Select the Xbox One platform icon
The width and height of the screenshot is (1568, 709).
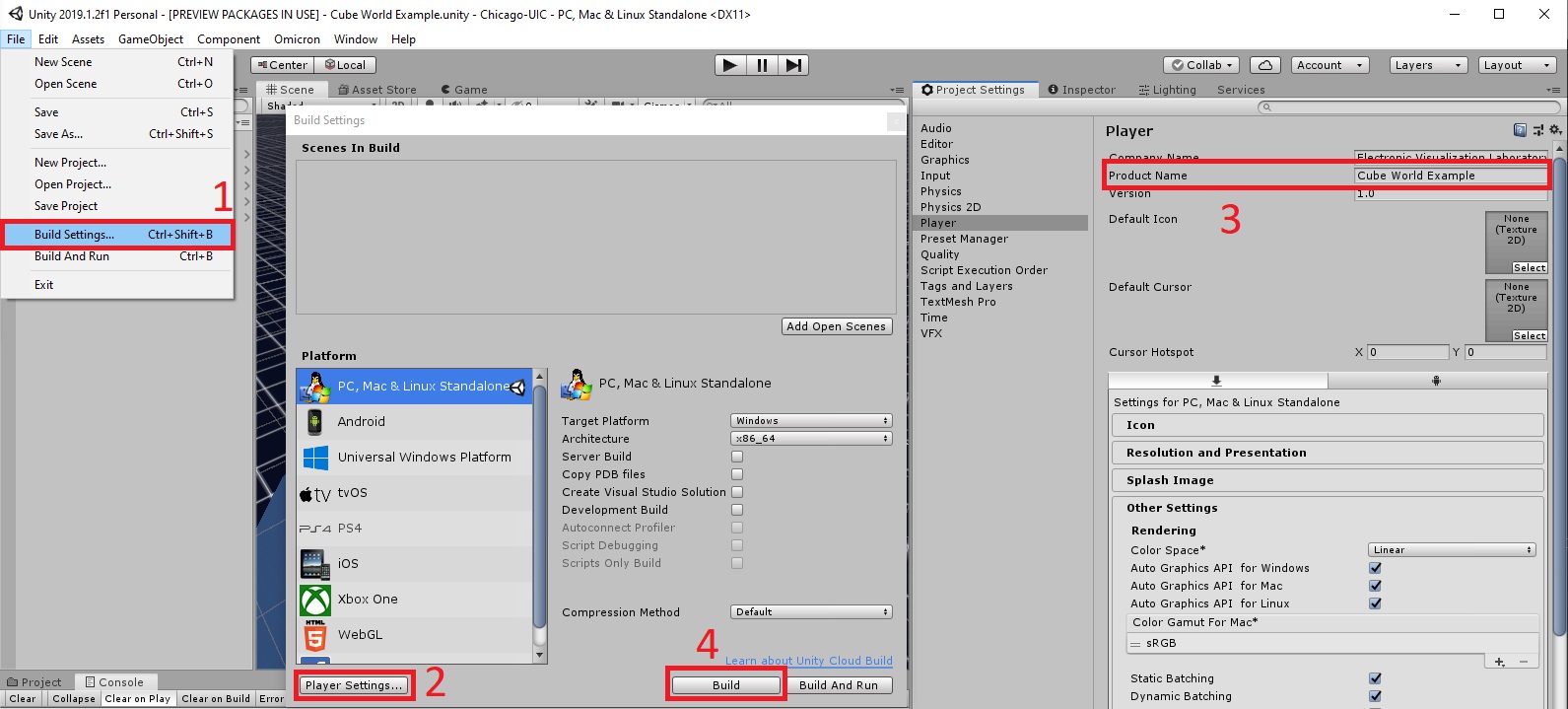pos(315,600)
